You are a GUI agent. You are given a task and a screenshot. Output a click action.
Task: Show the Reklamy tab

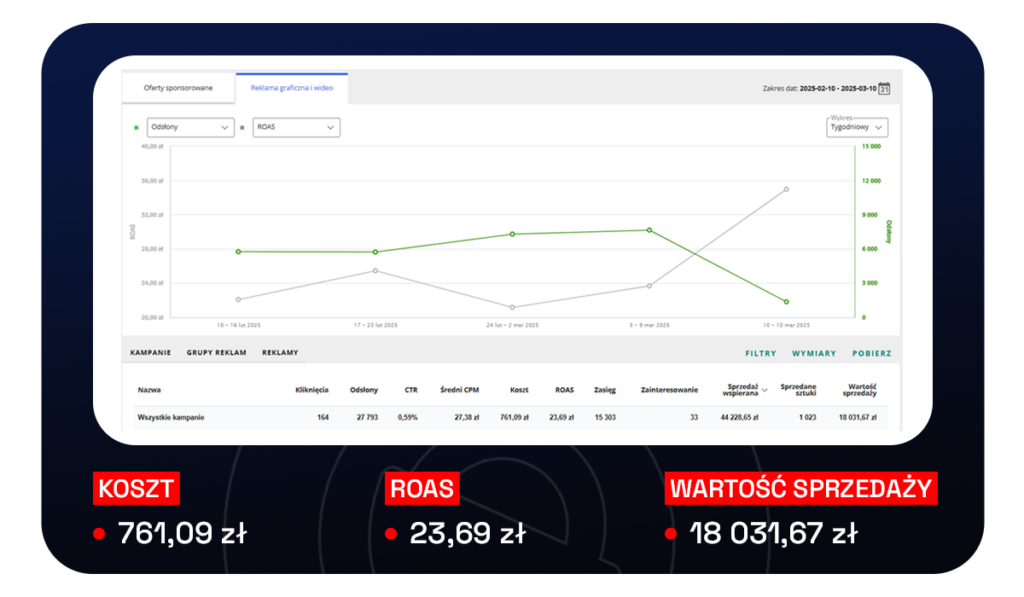click(x=280, y=353)
